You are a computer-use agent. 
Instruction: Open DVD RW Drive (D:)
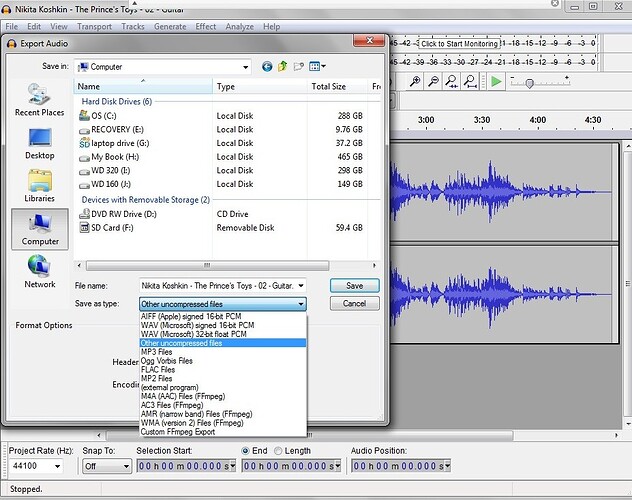pyautogui.click(x=118, y=214)
